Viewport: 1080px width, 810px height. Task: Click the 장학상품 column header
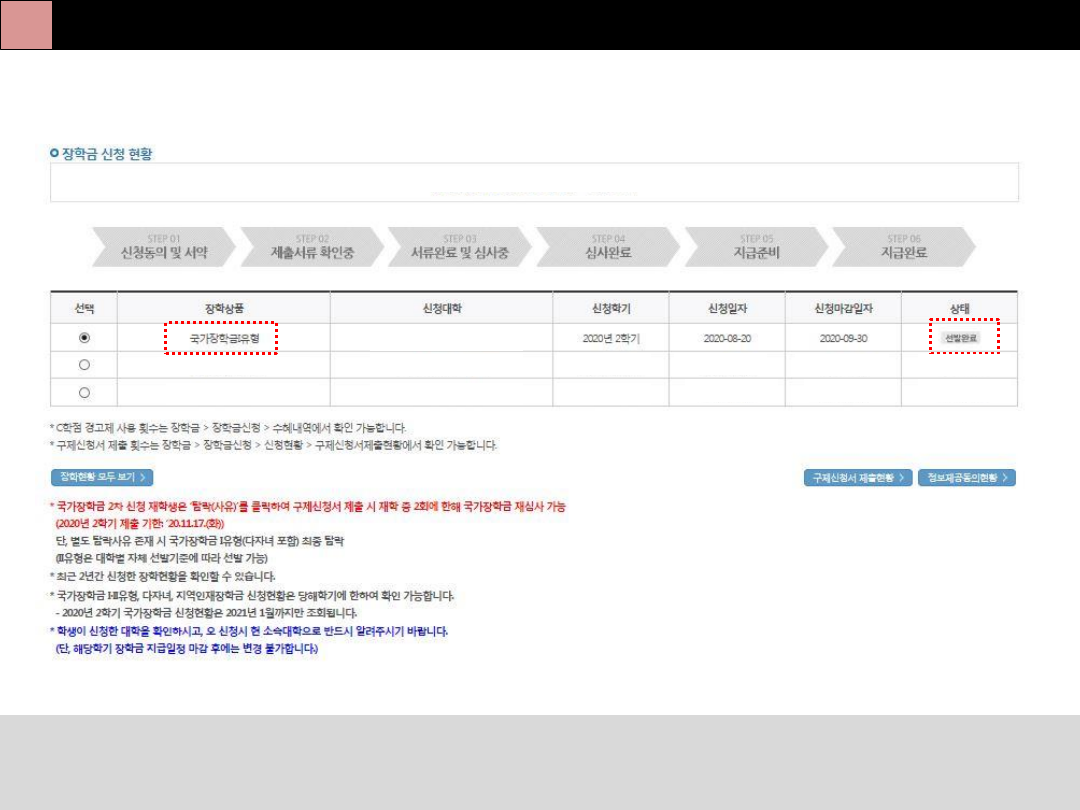point(224,308)
